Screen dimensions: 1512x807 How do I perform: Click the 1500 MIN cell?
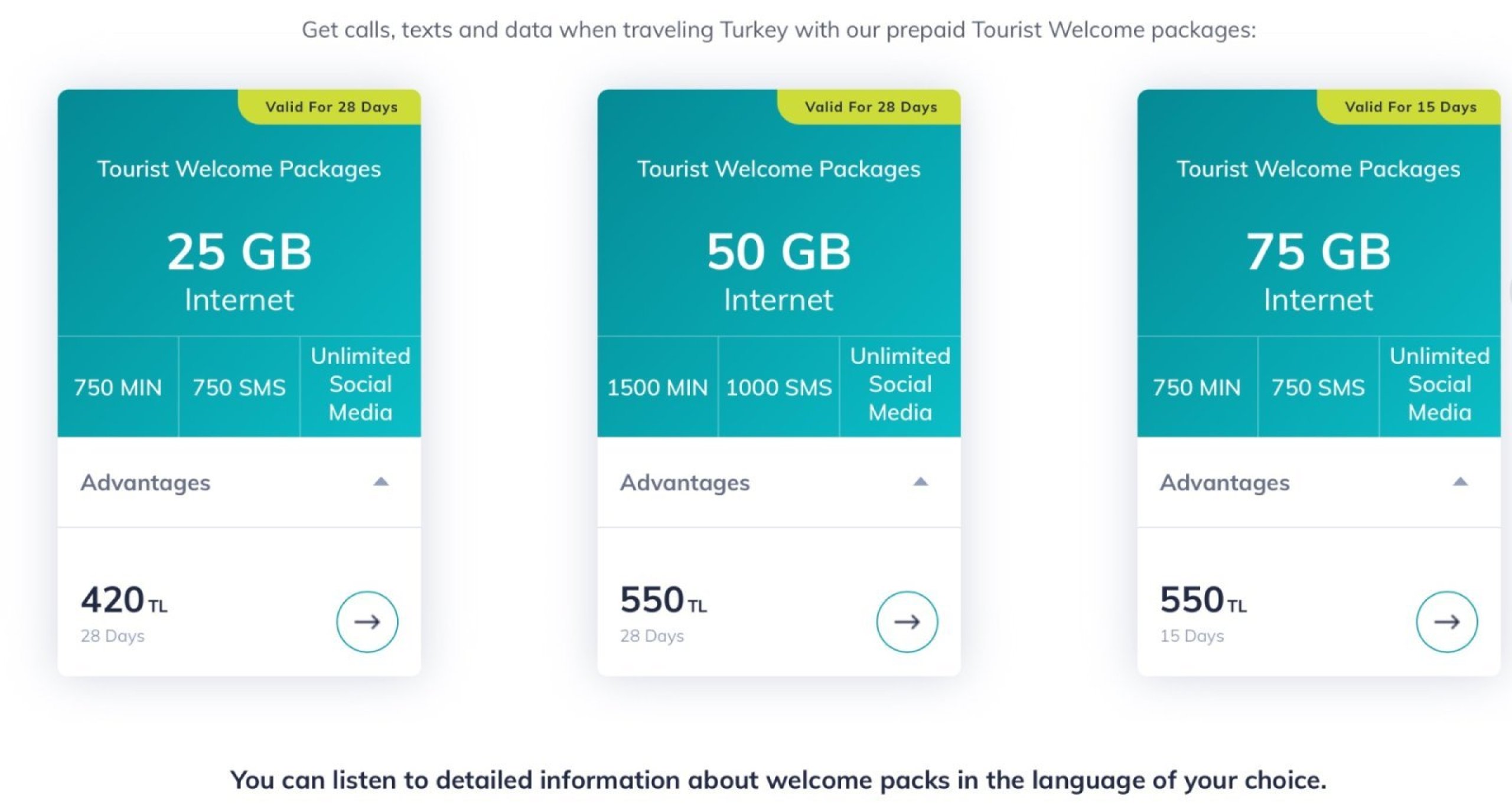click(657, 388)
